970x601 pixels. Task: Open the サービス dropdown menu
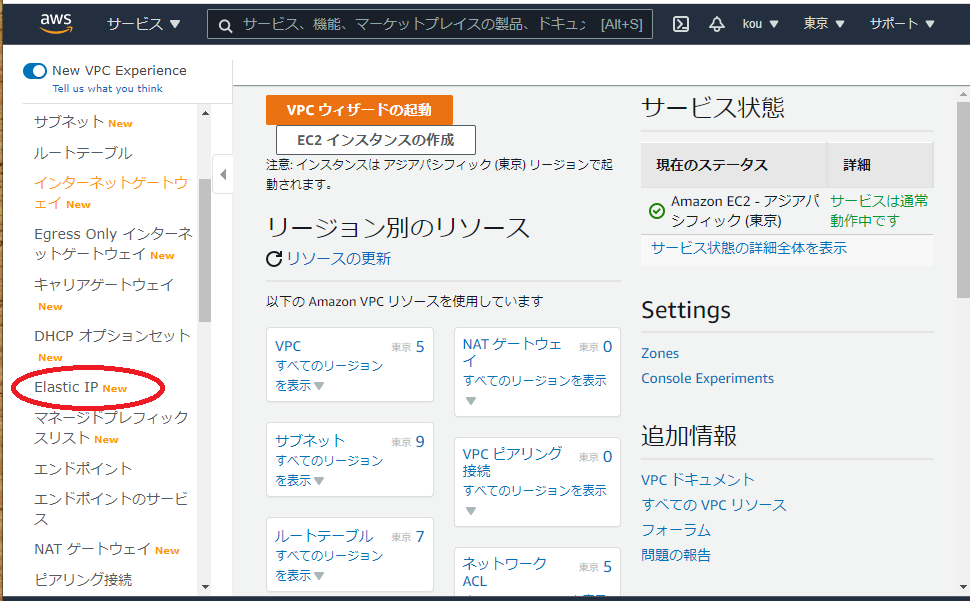click(x=143, y=24)
